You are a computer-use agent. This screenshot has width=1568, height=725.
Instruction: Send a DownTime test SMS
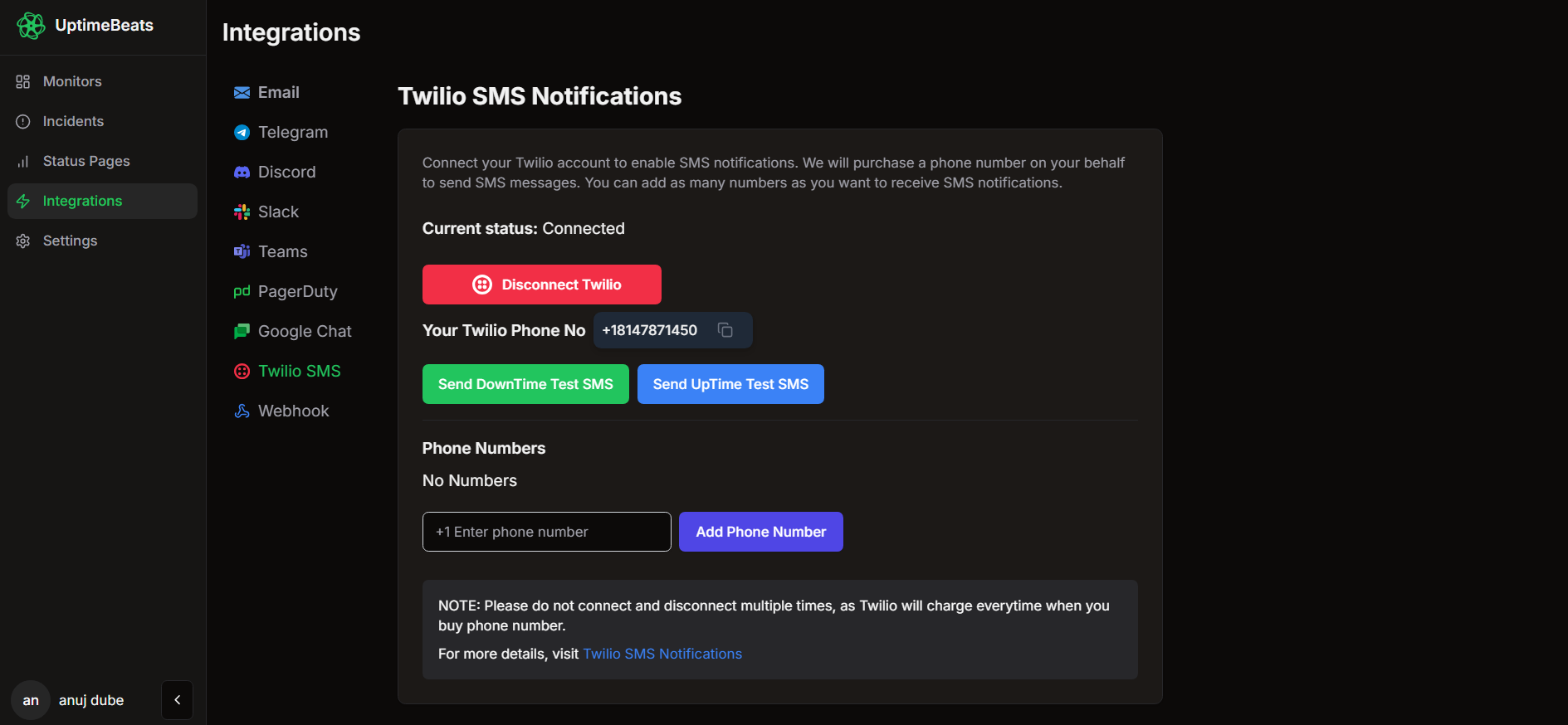click(x=525, y=384)
